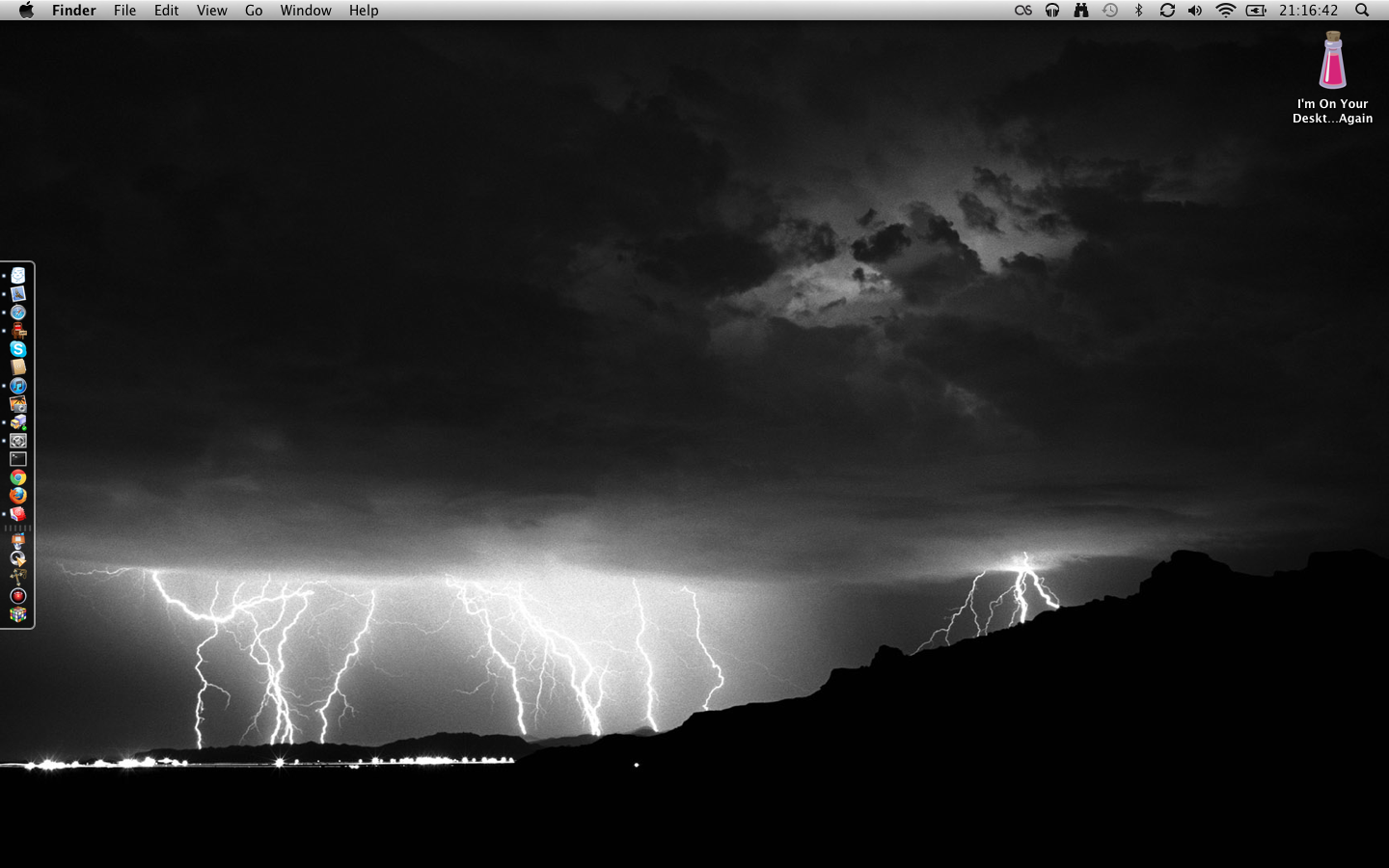Open Skype in the dock
This screenshot has width=1389, height=868.
click(17, 349)
